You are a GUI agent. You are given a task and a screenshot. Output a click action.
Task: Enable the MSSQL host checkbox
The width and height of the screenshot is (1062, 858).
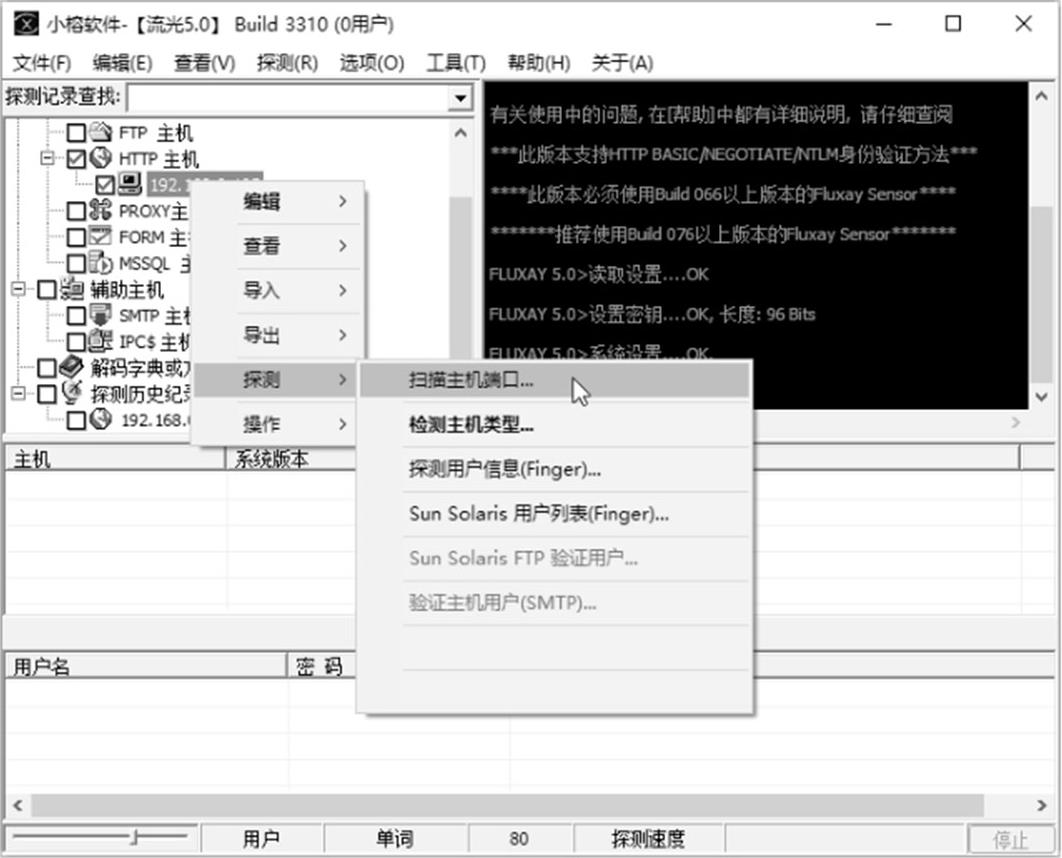[77, 263]
